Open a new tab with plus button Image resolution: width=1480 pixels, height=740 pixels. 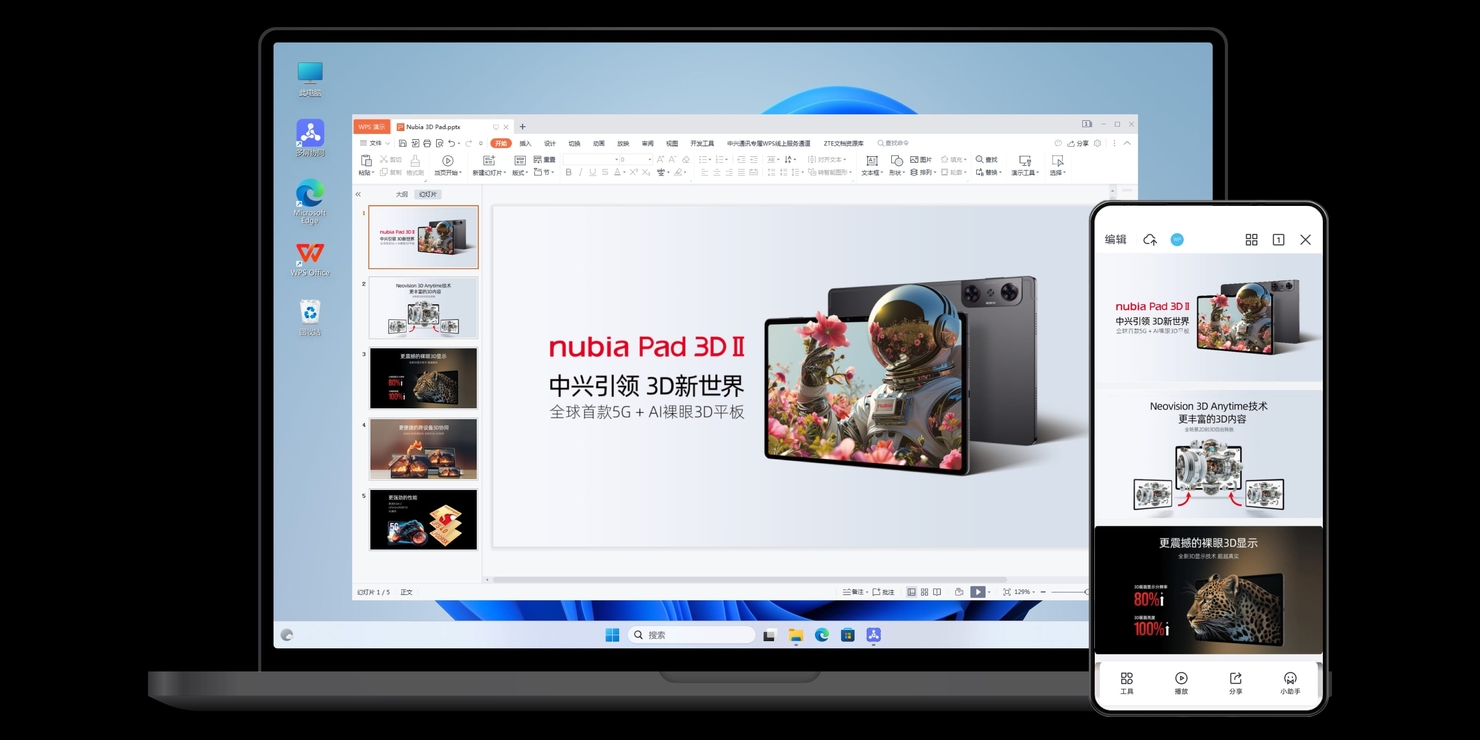pyautogui.click(x=522, y=127)
